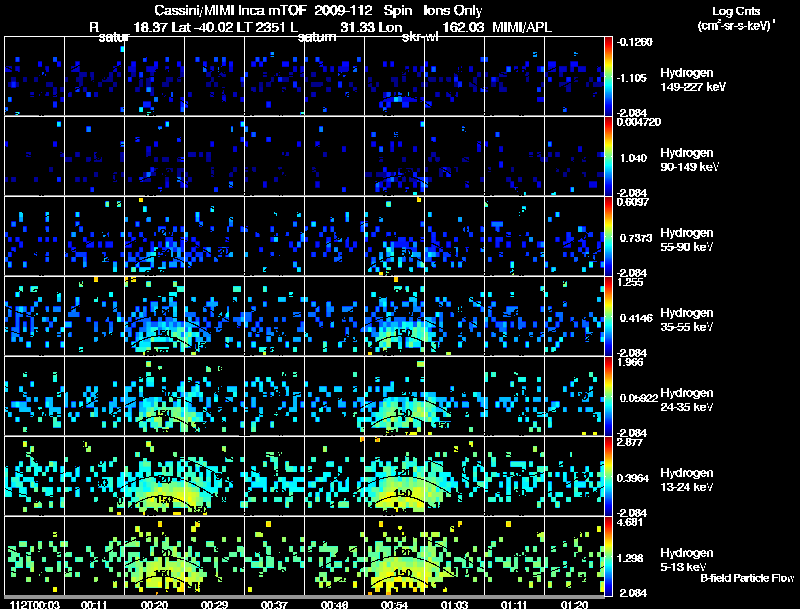Click the 01:20 time axis label
Image resolution: width=800 pixels, height=609 pixels.
coord(573,604)
